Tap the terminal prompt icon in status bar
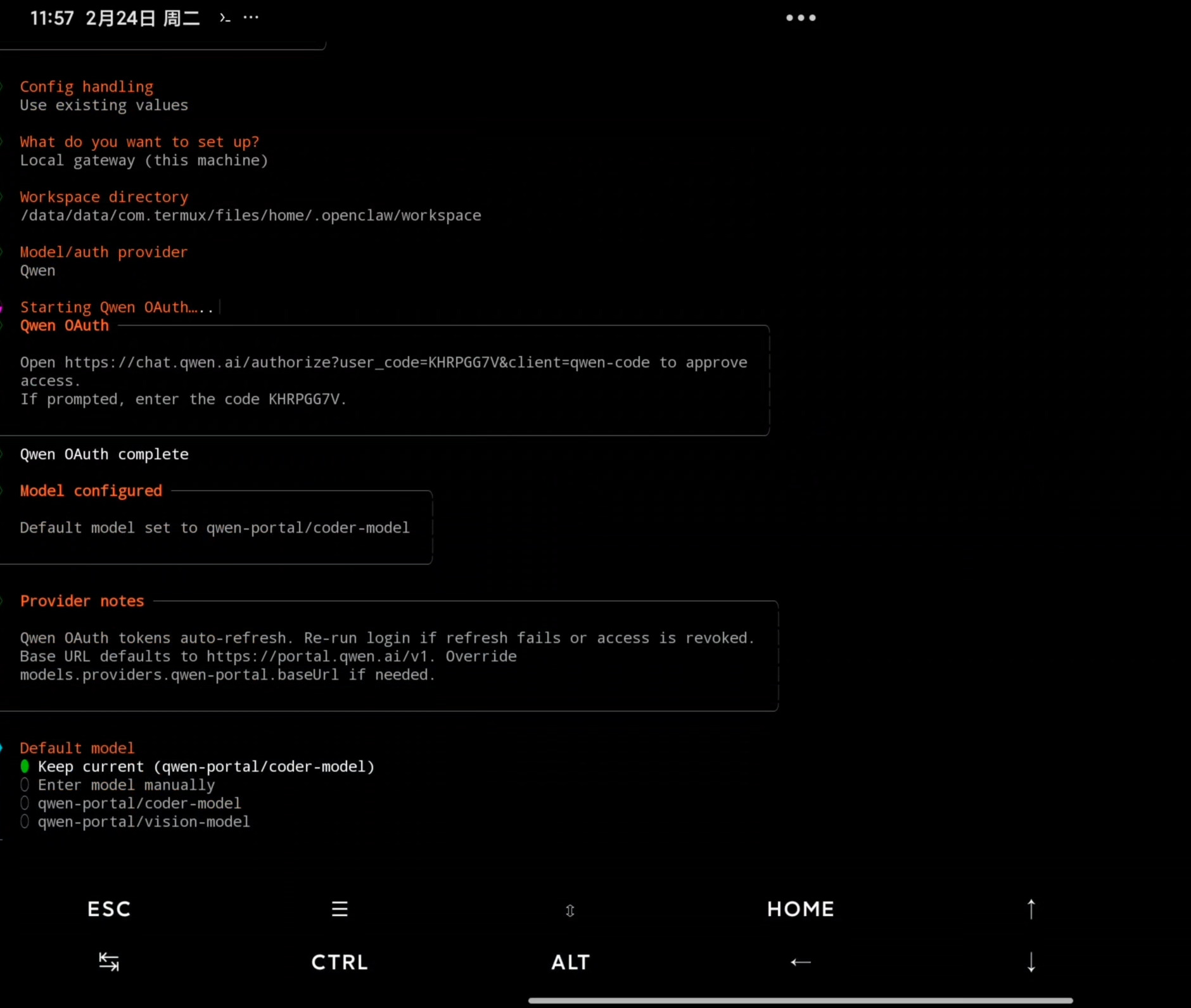The width and height of the screenshot is (1191, 1008). click(225, 18)
